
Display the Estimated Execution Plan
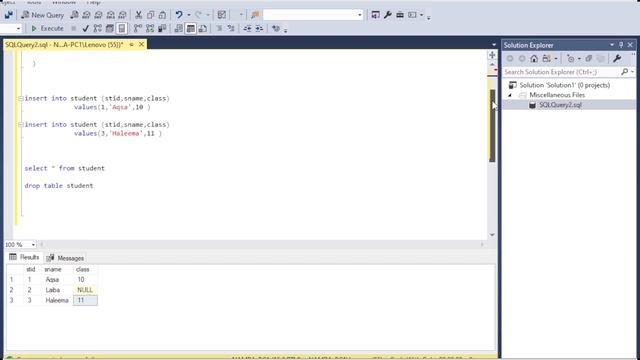click(98, 28)
